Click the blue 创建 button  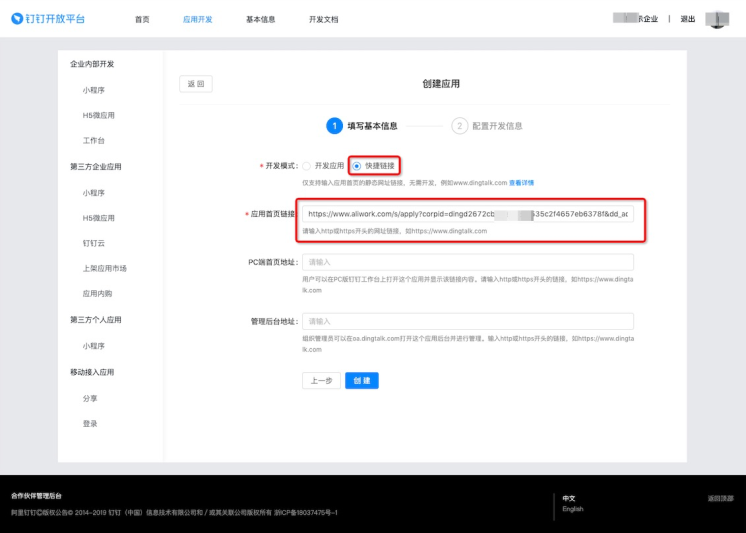[362, 381]
